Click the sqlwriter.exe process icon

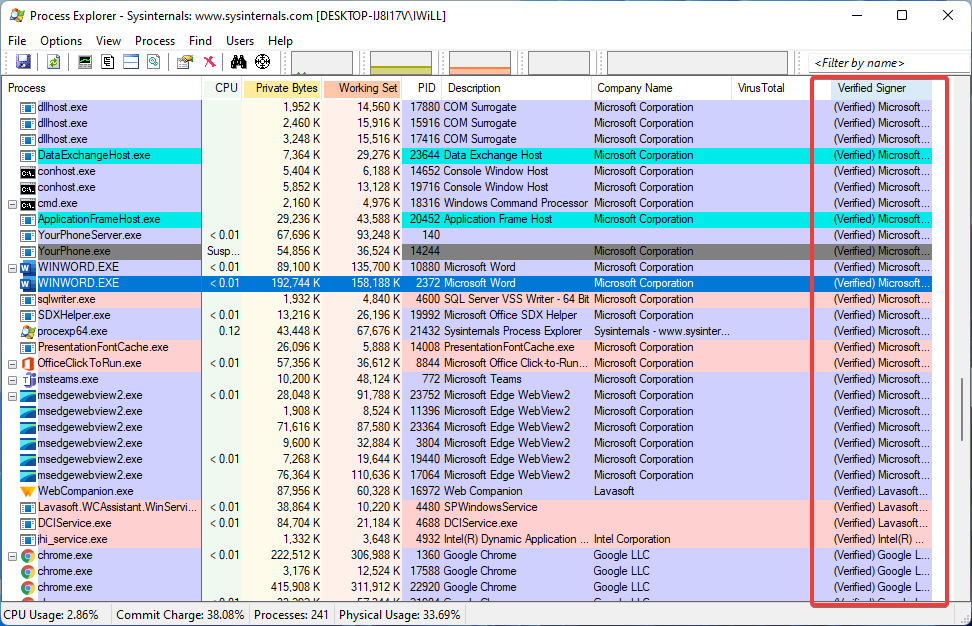(27, 299)
